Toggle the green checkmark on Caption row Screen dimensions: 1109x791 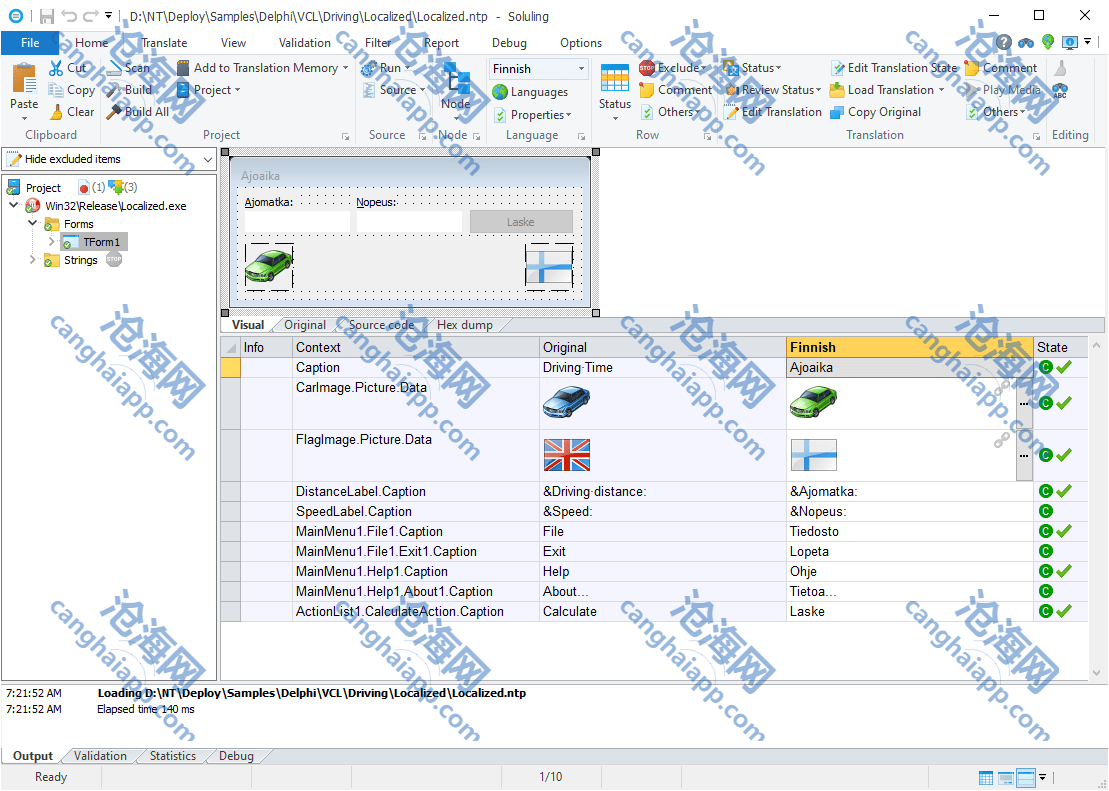click(x=1064, y=368)
